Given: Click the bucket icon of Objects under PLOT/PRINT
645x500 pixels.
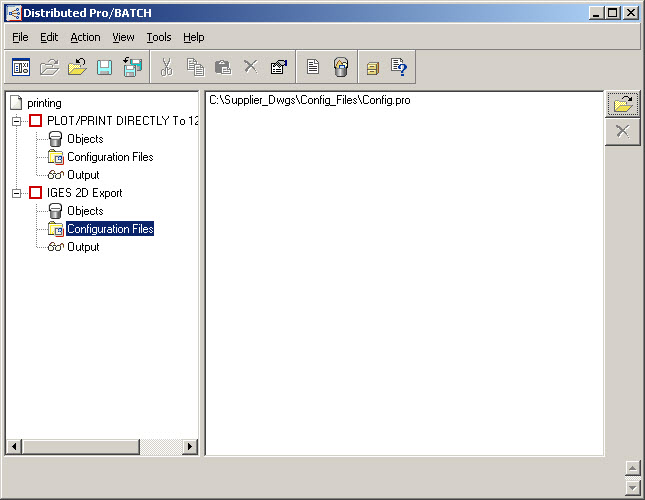Looking at the screenshot, I should tap(55, 139).
